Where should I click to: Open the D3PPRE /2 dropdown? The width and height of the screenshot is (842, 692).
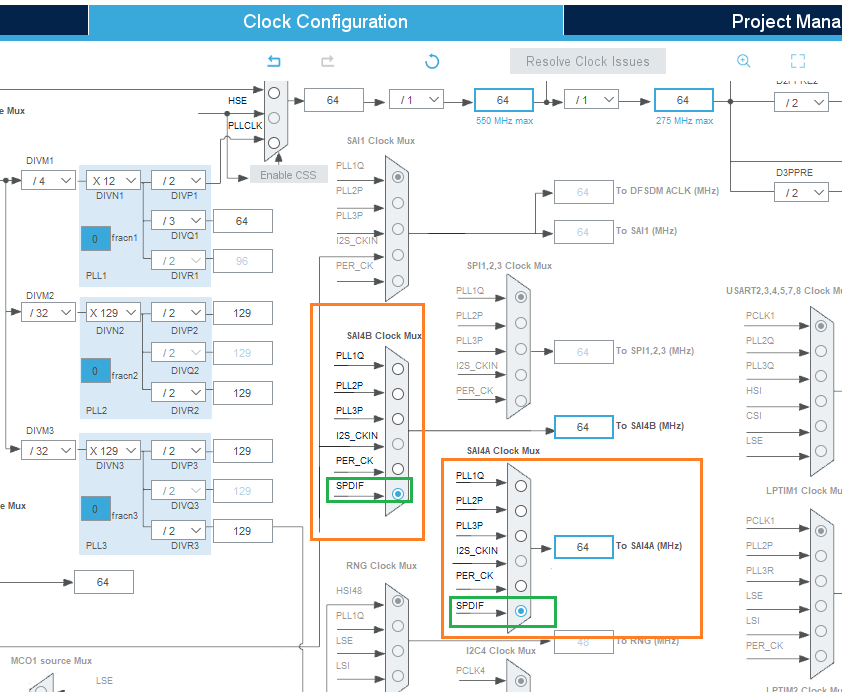pos(801,192)
